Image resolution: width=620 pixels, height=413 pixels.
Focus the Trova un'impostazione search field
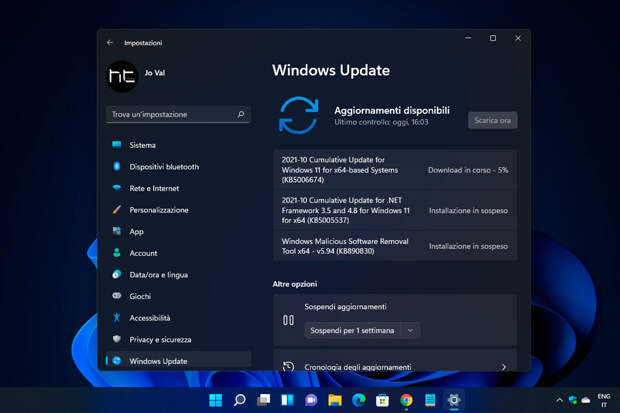pos(178,114)
